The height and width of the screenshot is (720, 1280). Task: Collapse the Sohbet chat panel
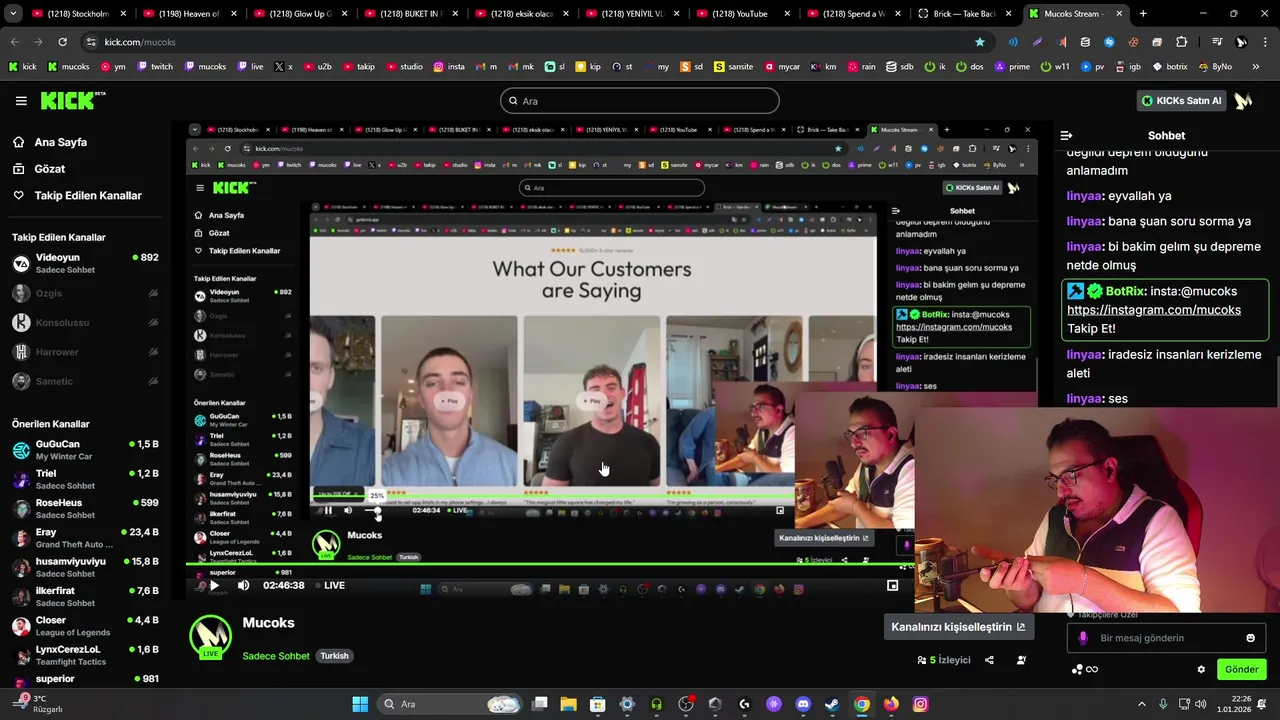[1066, 135]
